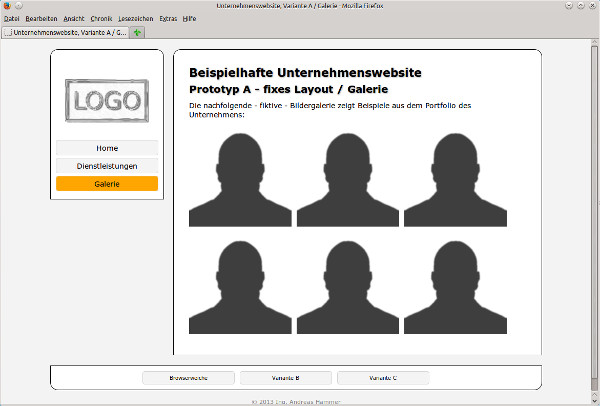Click the round pin button beside the Firefox icon
The height and width of the screenshot is (406, 600).
[19, 6]
